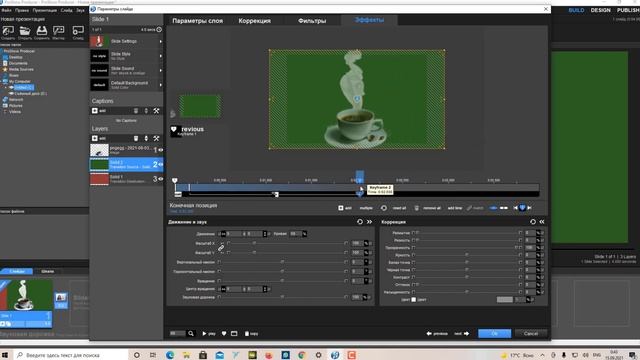Switch to Параметры слоя tab

pyautogui.click(x=198, y=20)
